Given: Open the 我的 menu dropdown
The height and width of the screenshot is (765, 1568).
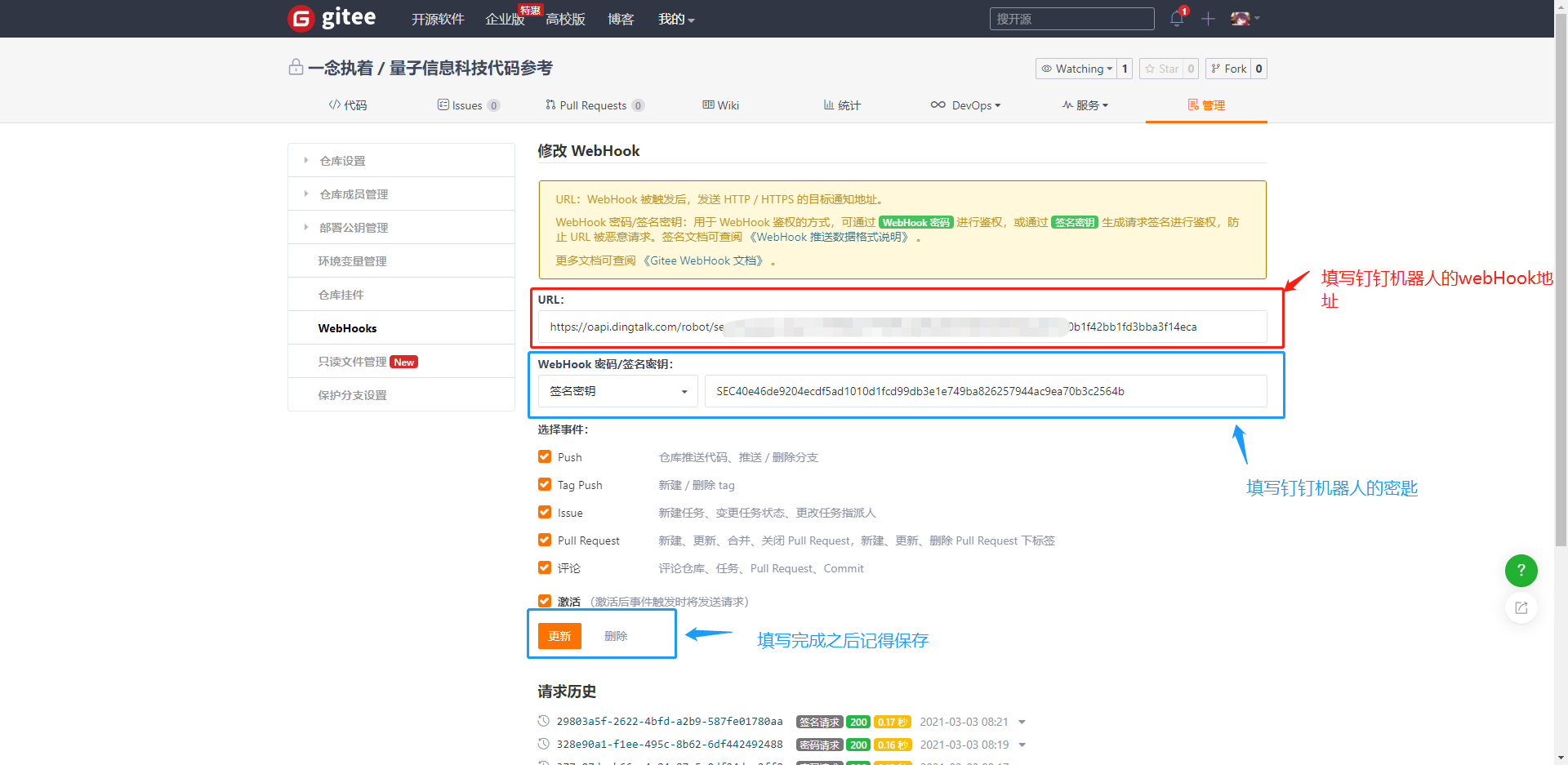Looking at the screenshot, I should [x=676, y=19].
